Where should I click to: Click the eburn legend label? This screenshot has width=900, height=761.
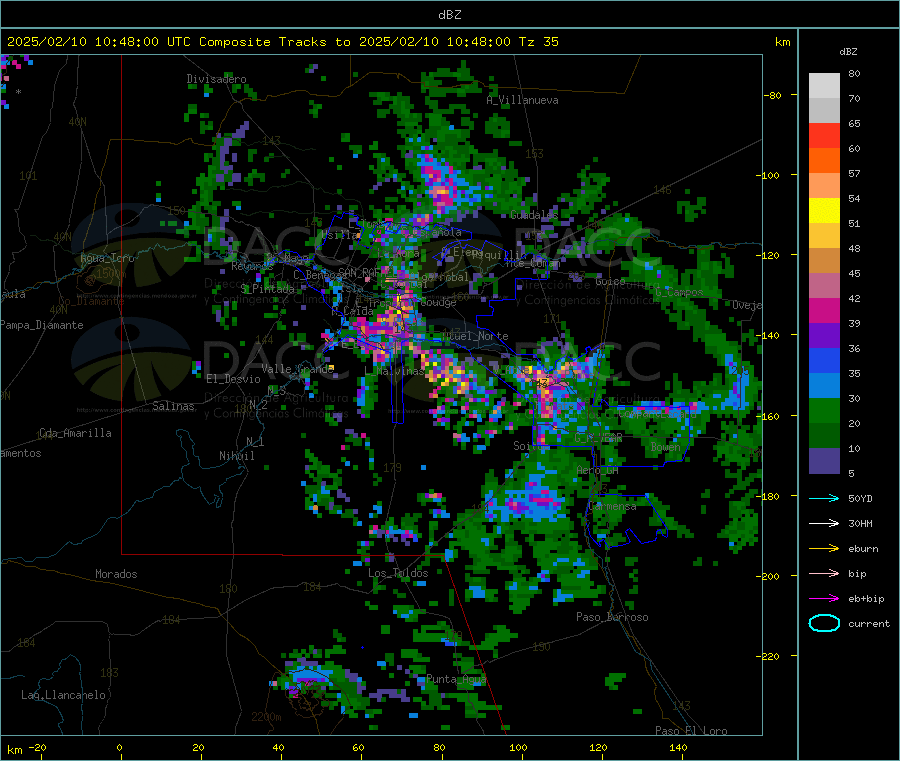click(863, 549)
